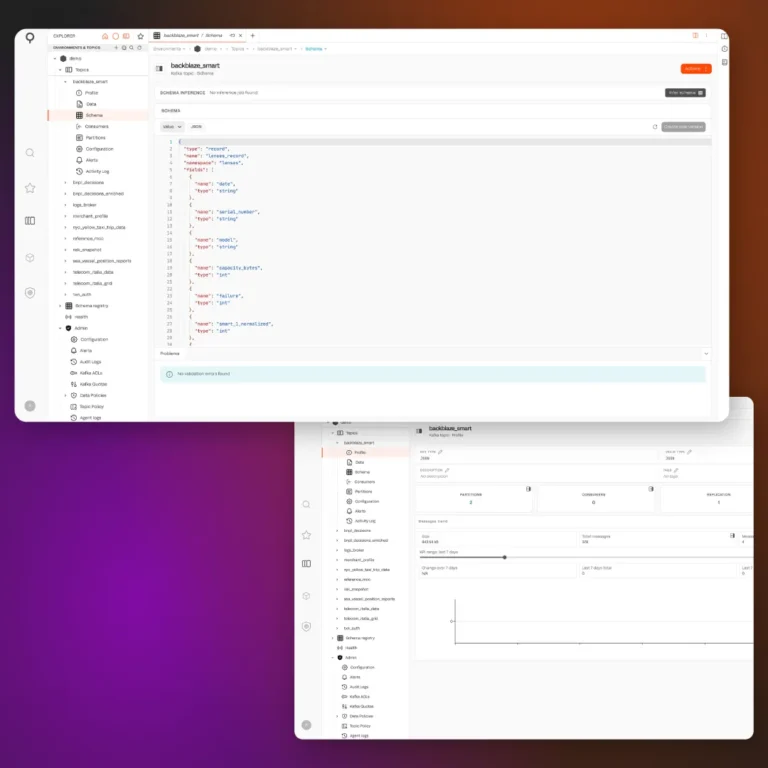Open a new tab with plus button
This screenshot has height=768, width=768.
click(253, 36)
